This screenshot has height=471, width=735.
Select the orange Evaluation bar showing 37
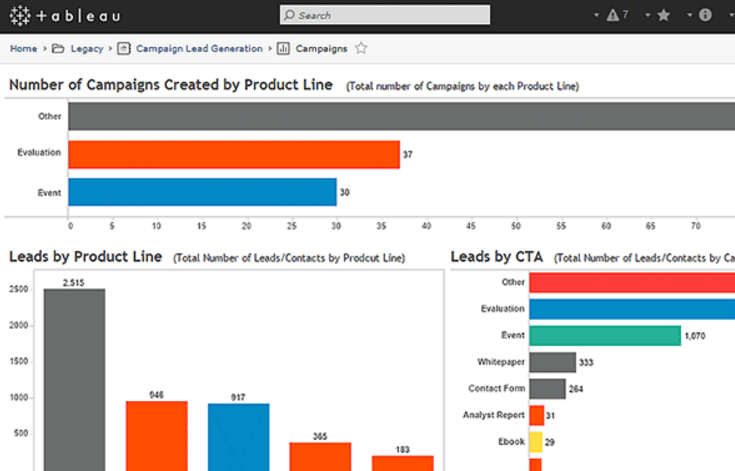pos(234,154)
